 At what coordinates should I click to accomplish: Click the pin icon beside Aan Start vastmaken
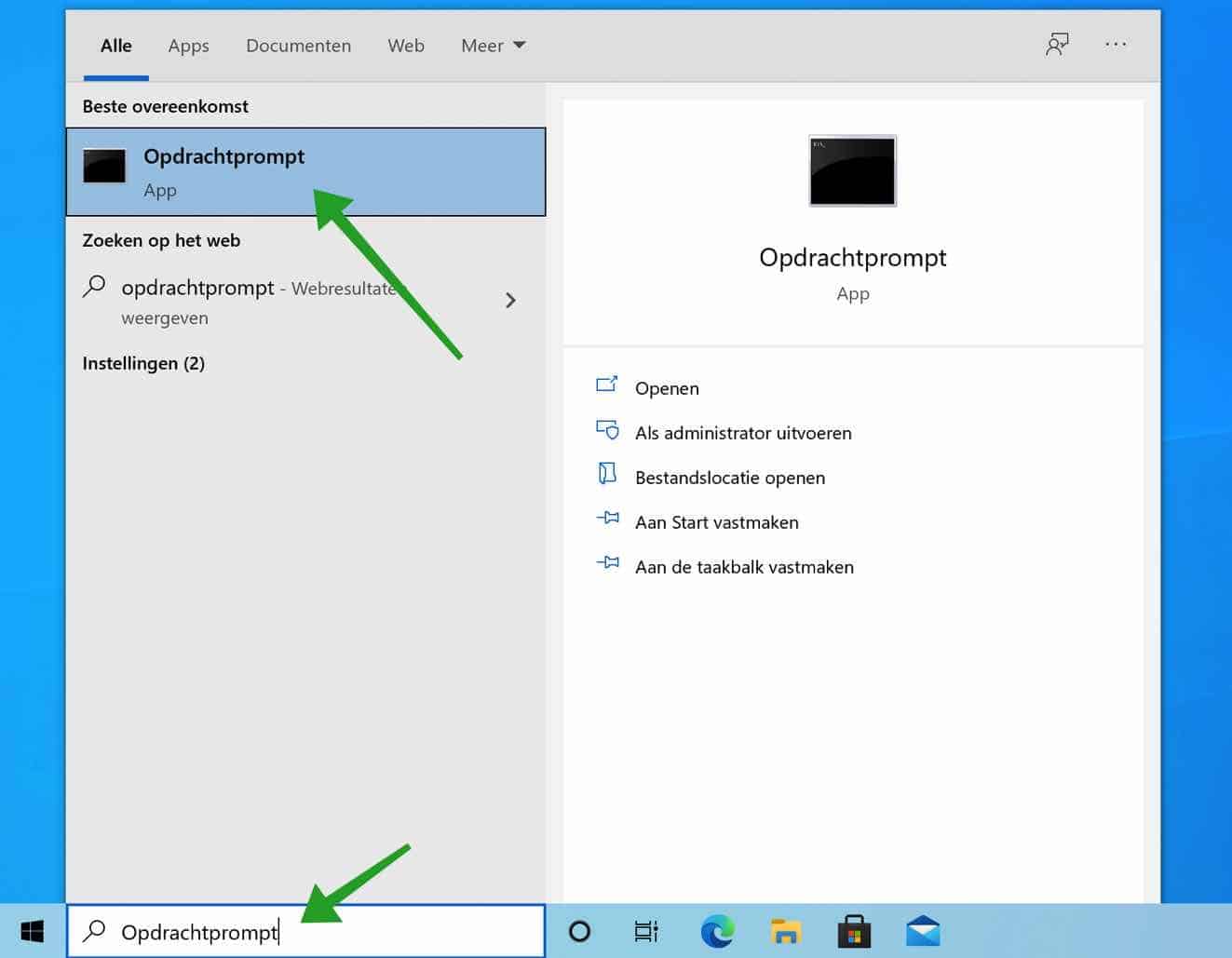tap(607, 518)
